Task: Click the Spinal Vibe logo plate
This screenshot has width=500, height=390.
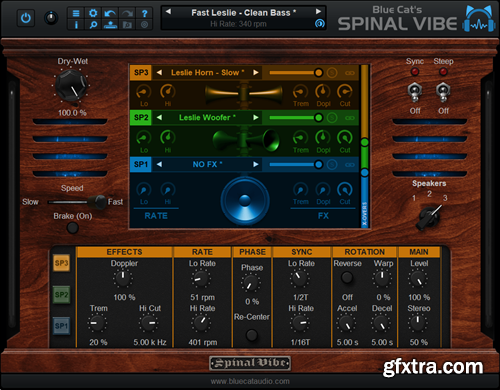Action: point(250,363)
